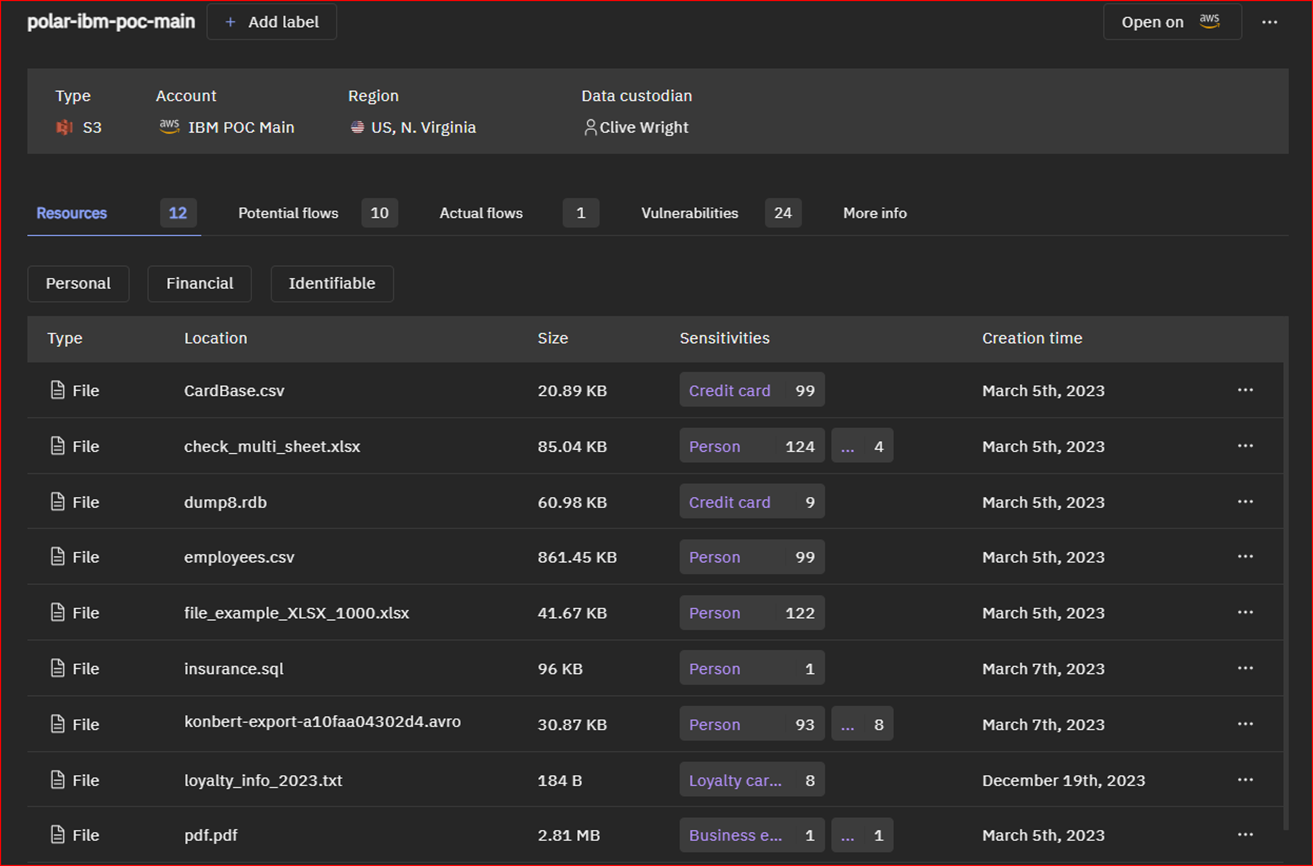
Task: Click the file icon next to dump8.rdb
Action: (x=58, y=502)
